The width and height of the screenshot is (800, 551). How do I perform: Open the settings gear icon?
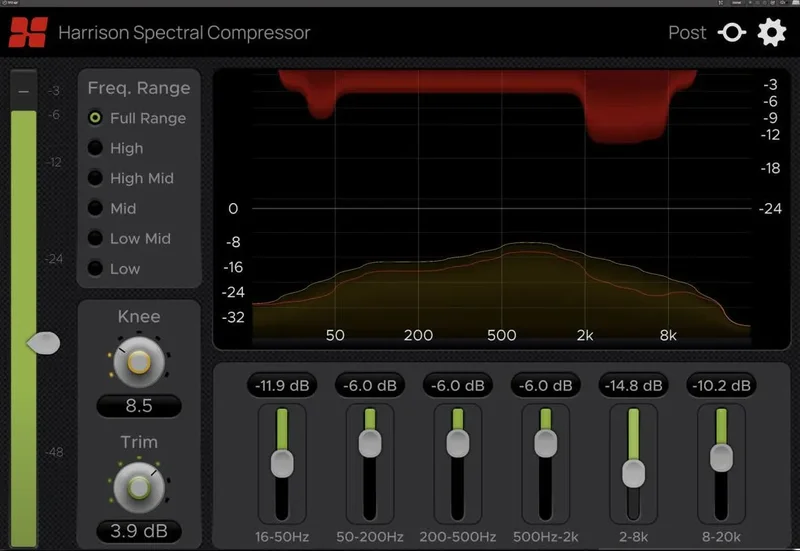point(771,32)
